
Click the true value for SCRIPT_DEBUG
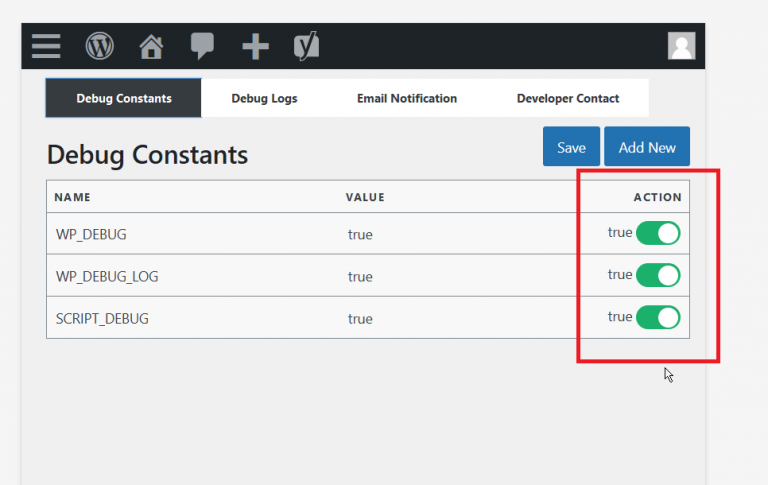(360, 319)
